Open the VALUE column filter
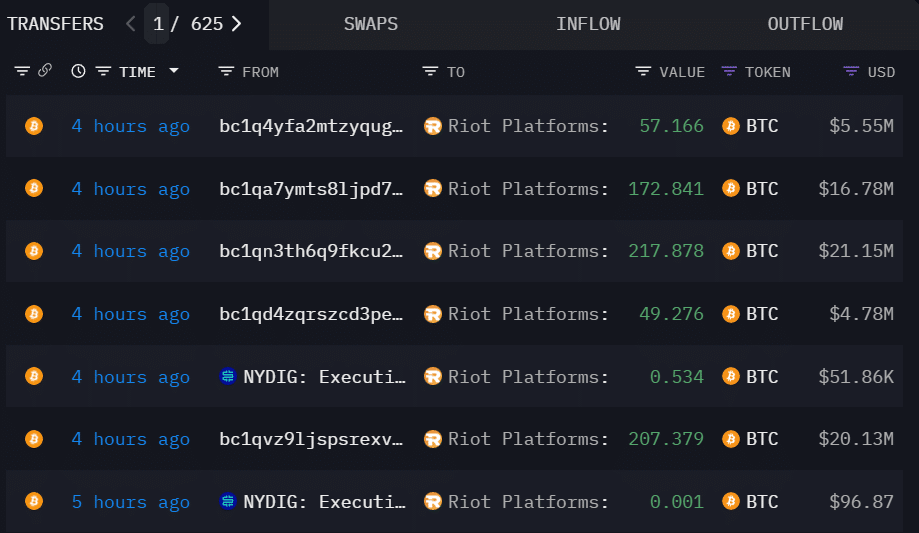Viewport: 919px width, 533px height. 644,72
